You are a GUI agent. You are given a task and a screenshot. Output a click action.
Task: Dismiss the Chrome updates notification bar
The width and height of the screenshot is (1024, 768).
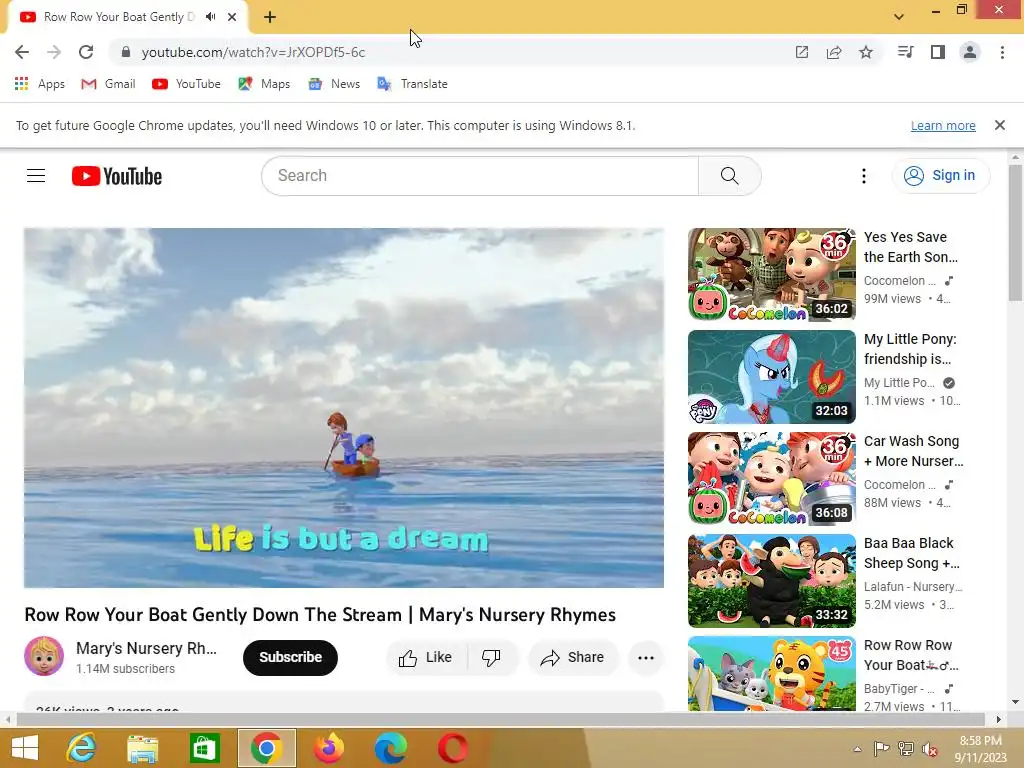click(x=1000, y=125)
